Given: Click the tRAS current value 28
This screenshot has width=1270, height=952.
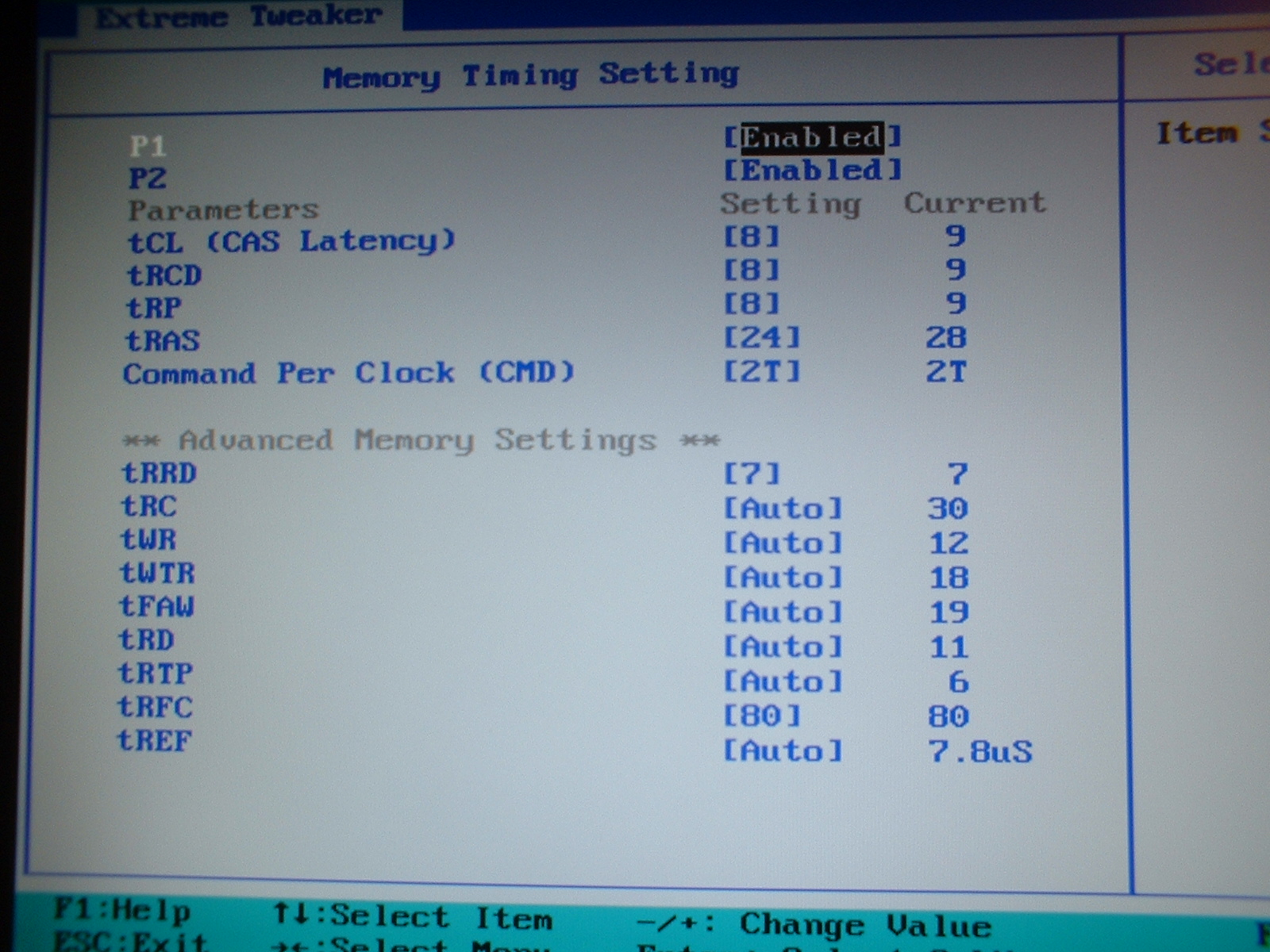Looking at the screenshot, I should click(946, 338).
